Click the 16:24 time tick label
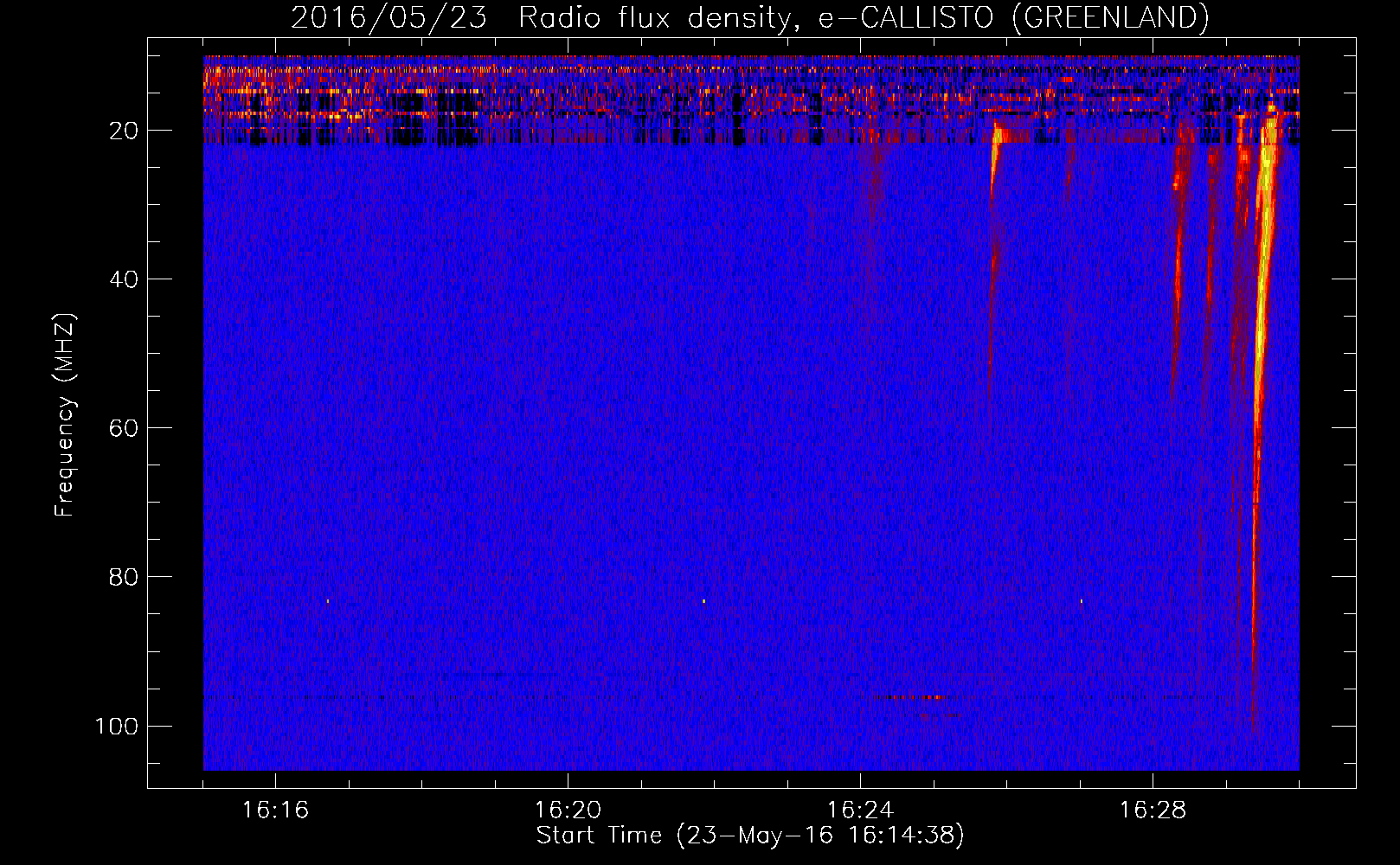The width and height of the screenshot is (1400, 865). [x=861, y=810]
